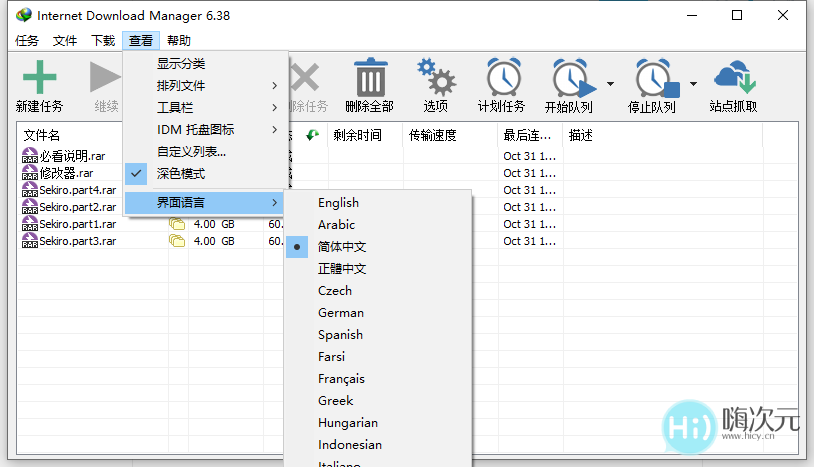Click the RAR icon of Sekiro.part3.rar
This screenshot has height=467, width=814.
coord(30,241)
